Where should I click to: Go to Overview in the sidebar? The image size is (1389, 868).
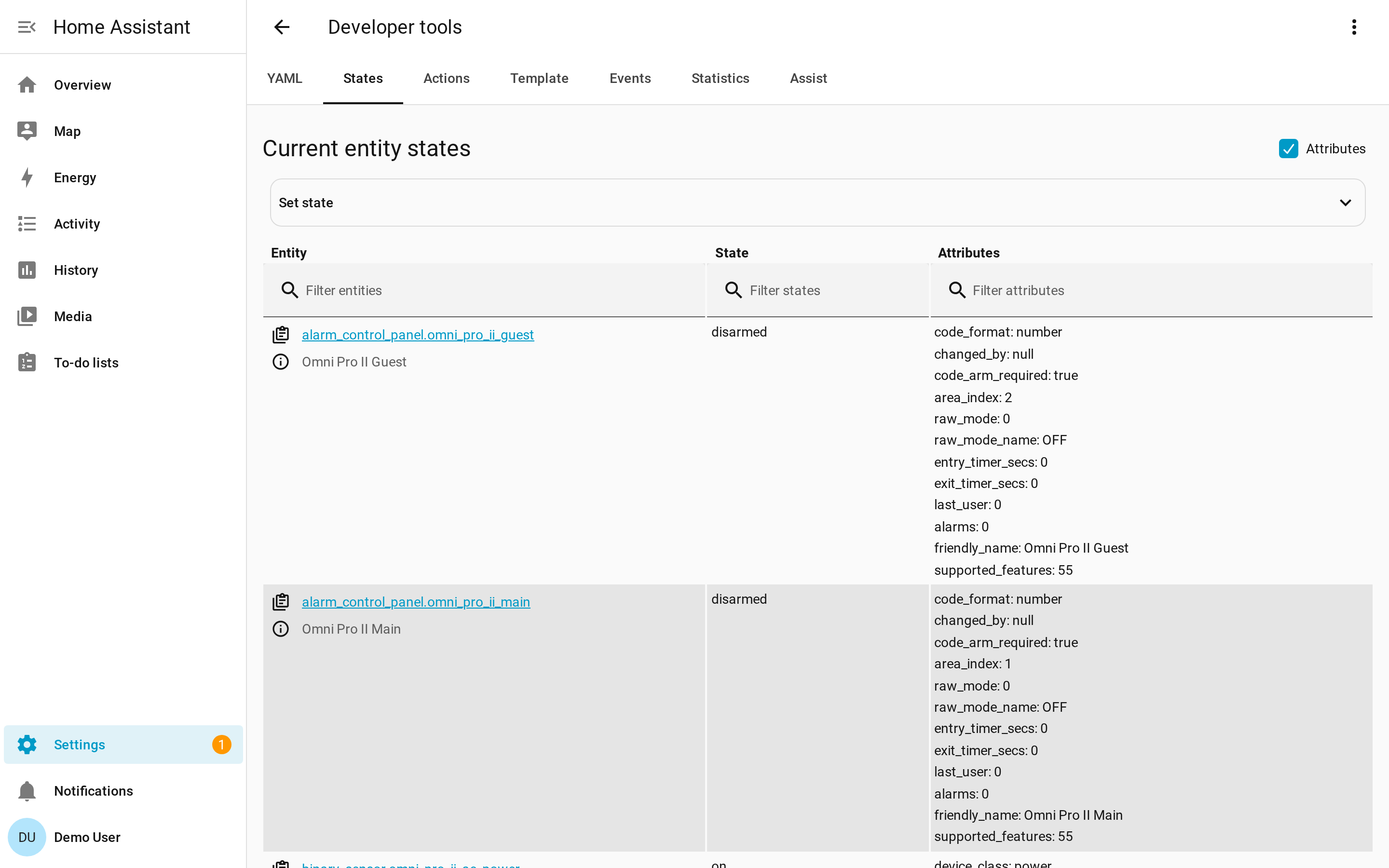click(x=123, y=85)
